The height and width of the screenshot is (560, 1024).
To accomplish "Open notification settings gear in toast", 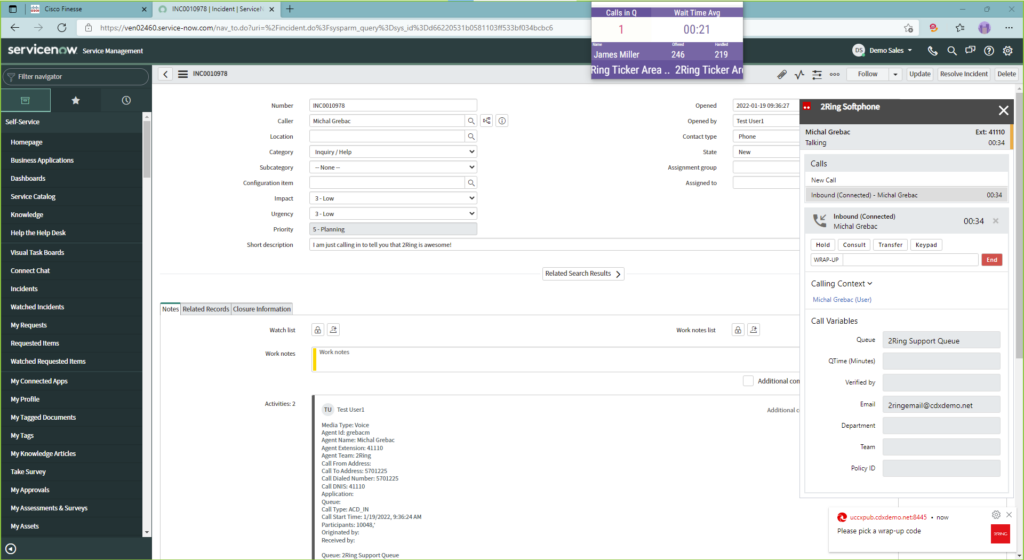I will point(996,515).
